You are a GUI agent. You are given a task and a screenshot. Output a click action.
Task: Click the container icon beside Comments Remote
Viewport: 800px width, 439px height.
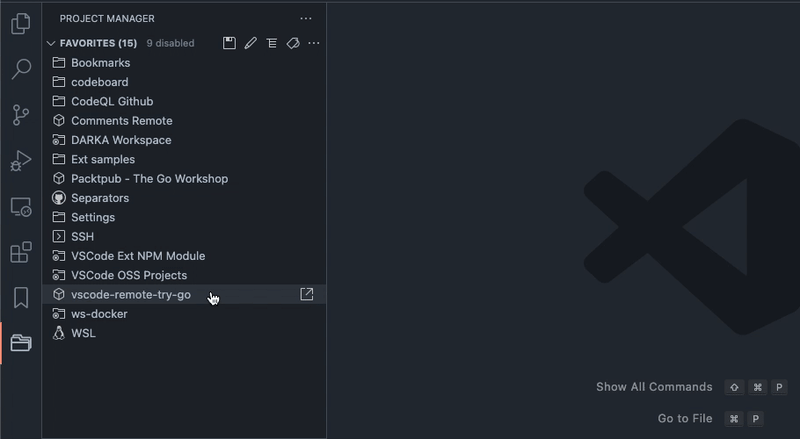59,120
